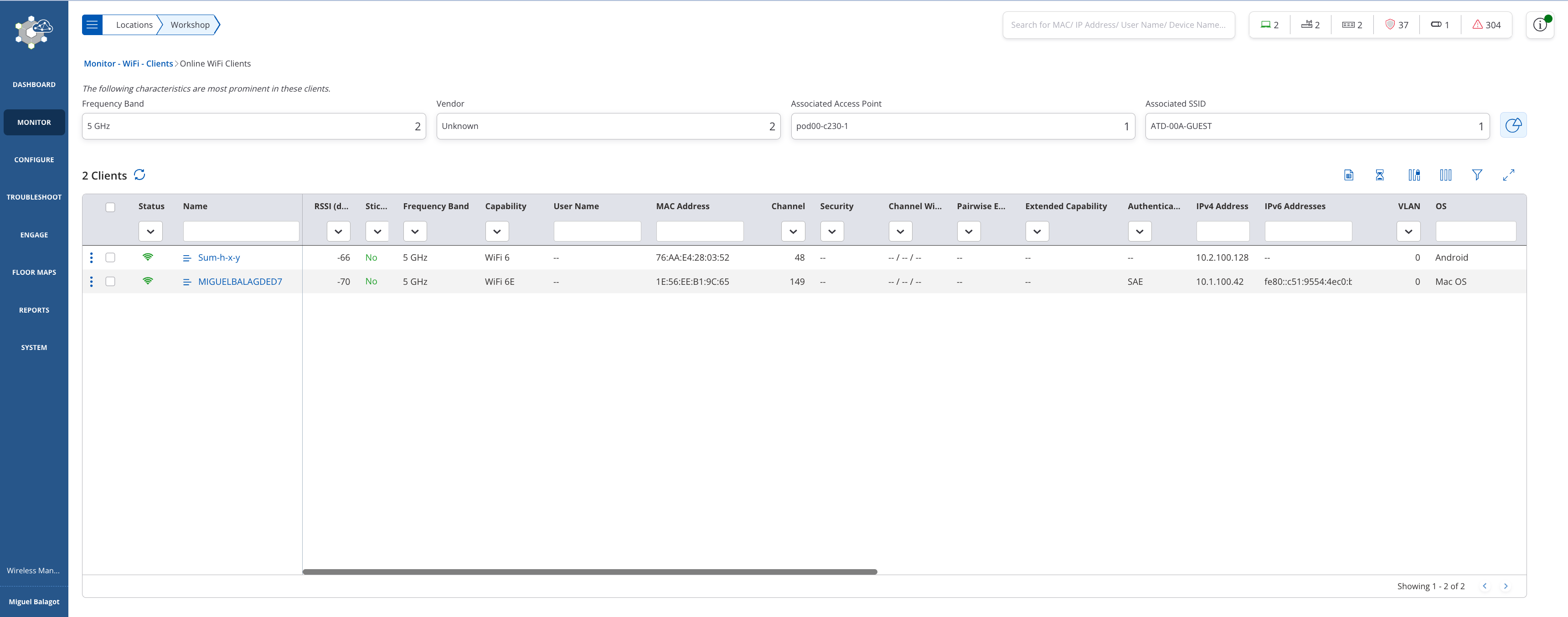Click the horizontal table scrollbar
Image resolution: width=1568 pixels, height=617 pixels.
589,572
